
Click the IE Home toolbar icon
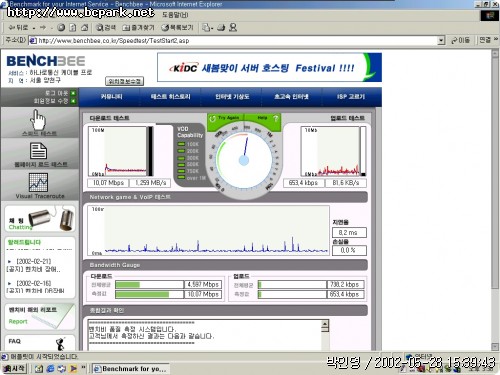85,28
